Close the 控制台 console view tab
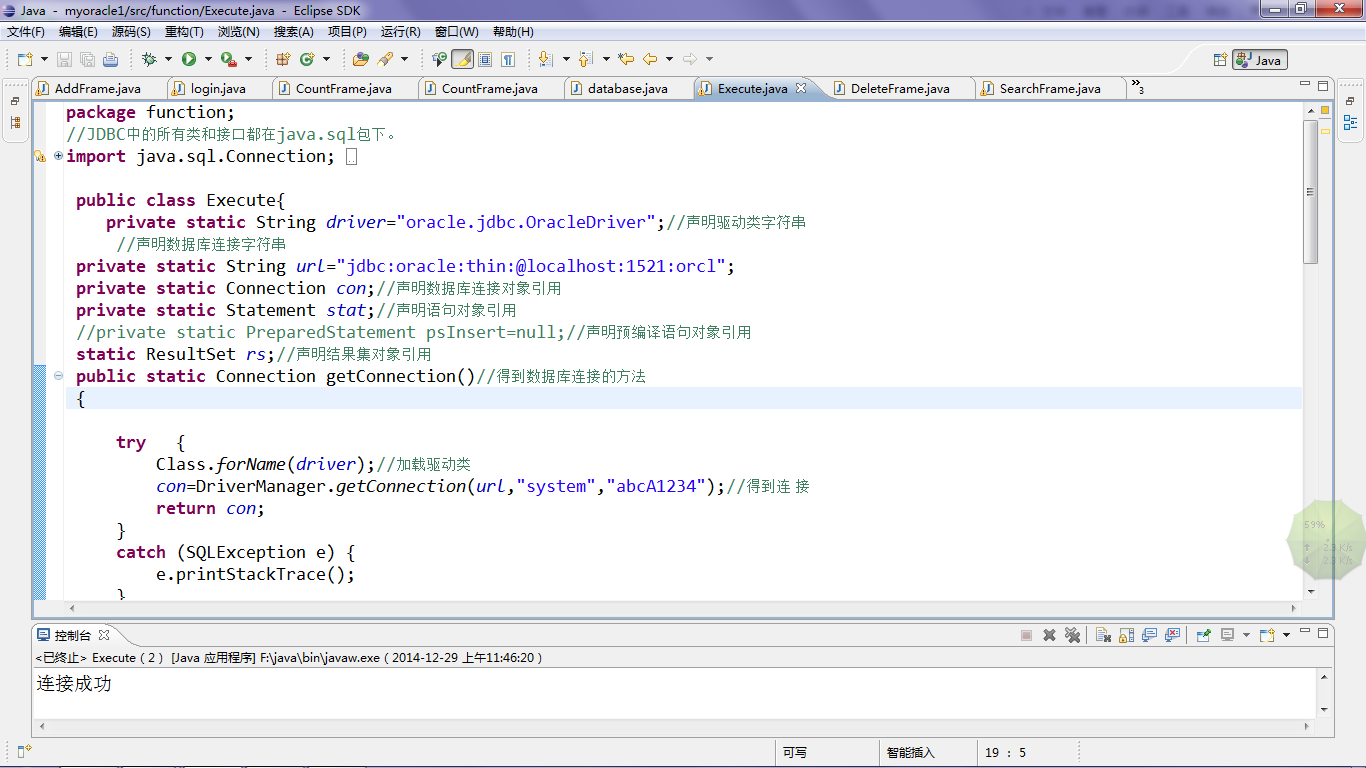 (104, 635)
